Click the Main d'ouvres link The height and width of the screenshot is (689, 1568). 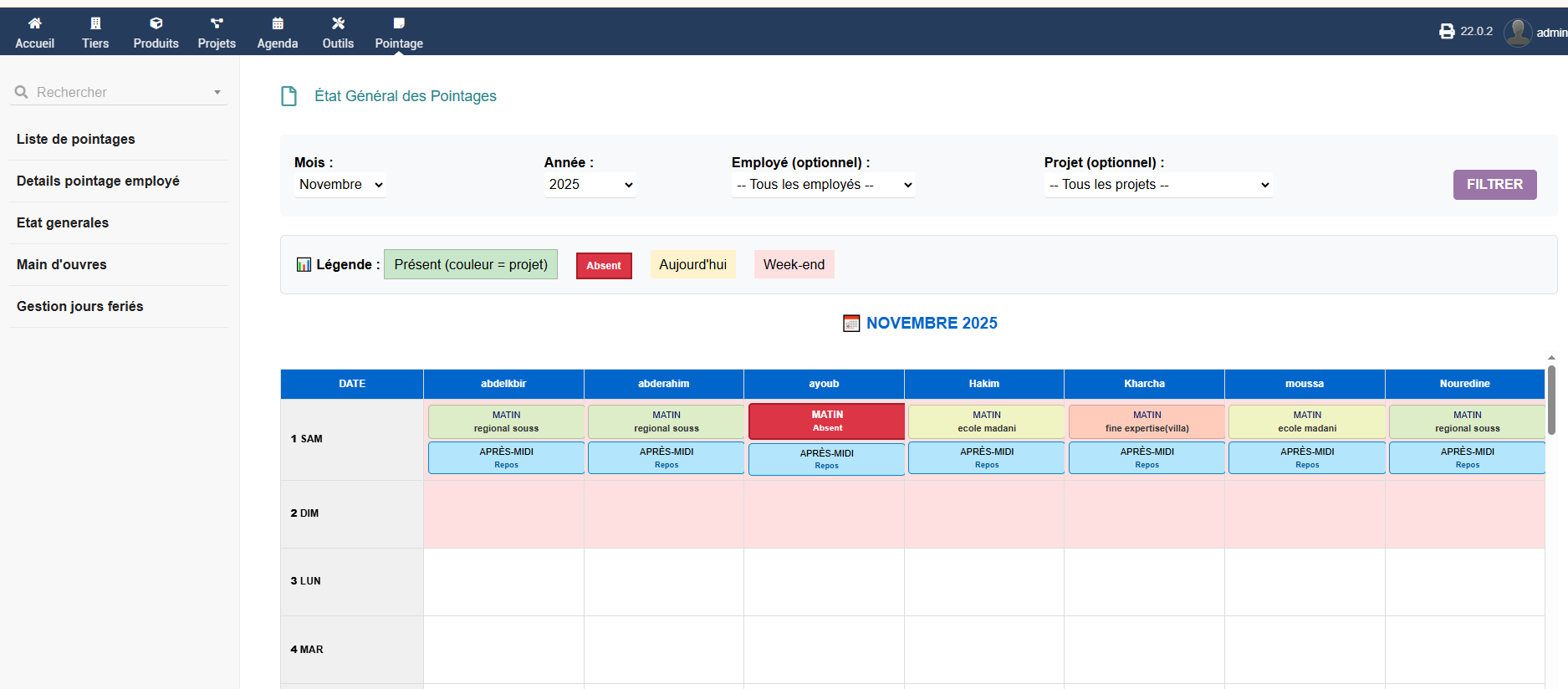[62, 265]
